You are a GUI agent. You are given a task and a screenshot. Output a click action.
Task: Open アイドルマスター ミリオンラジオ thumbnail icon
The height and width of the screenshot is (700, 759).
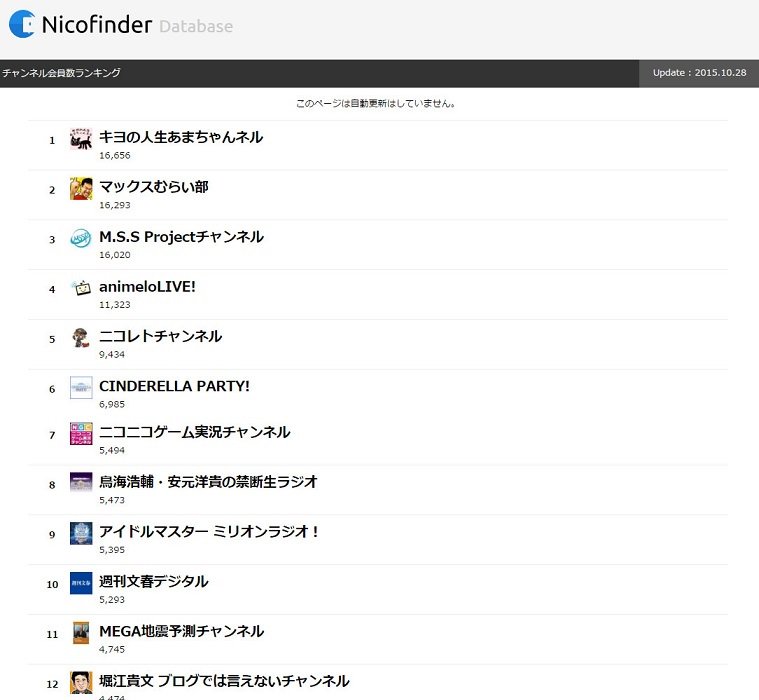point(81,533)
